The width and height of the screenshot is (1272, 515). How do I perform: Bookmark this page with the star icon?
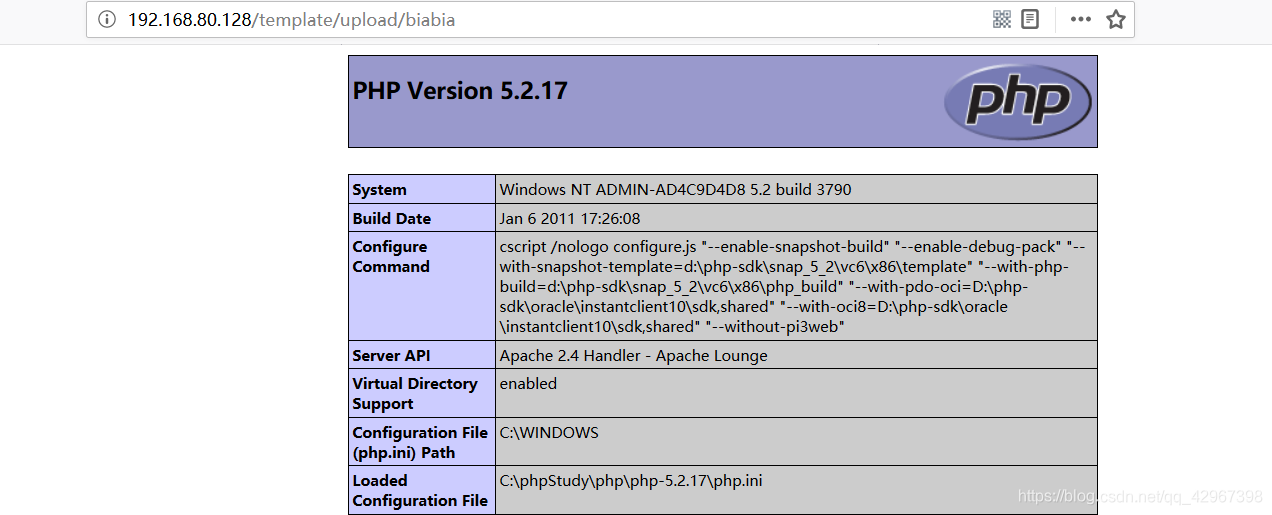click(x=1116, y=20)
